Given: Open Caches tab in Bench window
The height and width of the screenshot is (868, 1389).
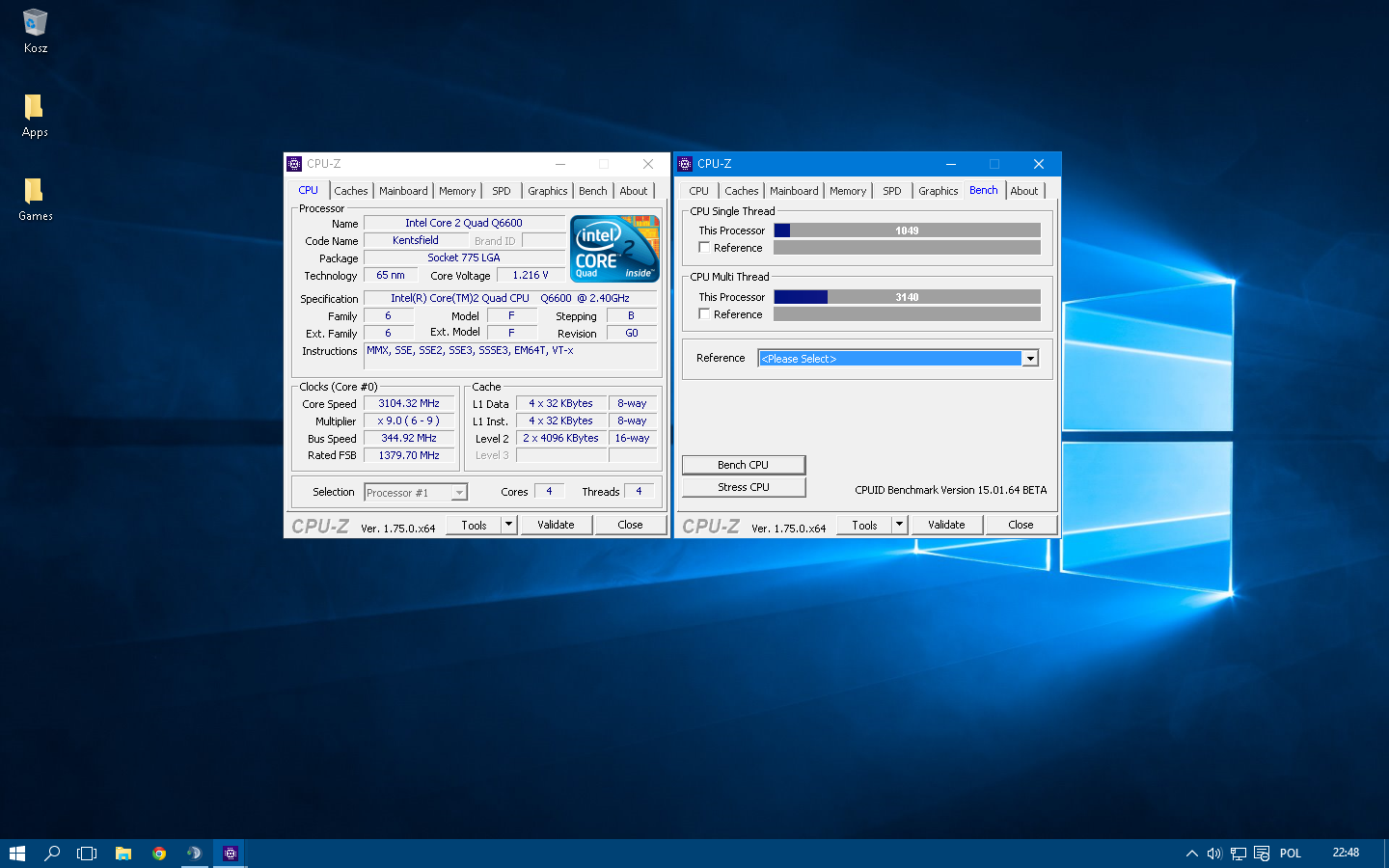Looking at the screenshot, I should (742, 191).
